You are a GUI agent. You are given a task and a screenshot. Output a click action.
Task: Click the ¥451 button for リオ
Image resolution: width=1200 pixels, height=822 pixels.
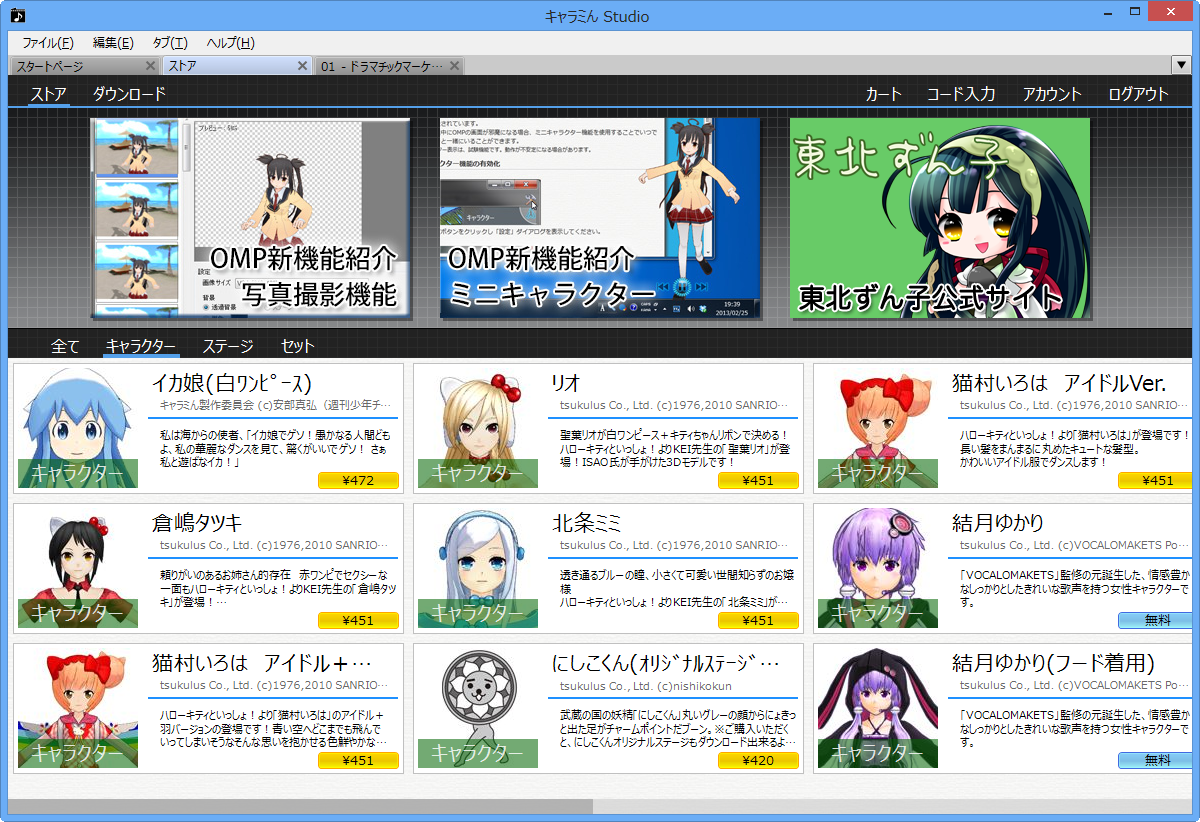coord(758,481)
